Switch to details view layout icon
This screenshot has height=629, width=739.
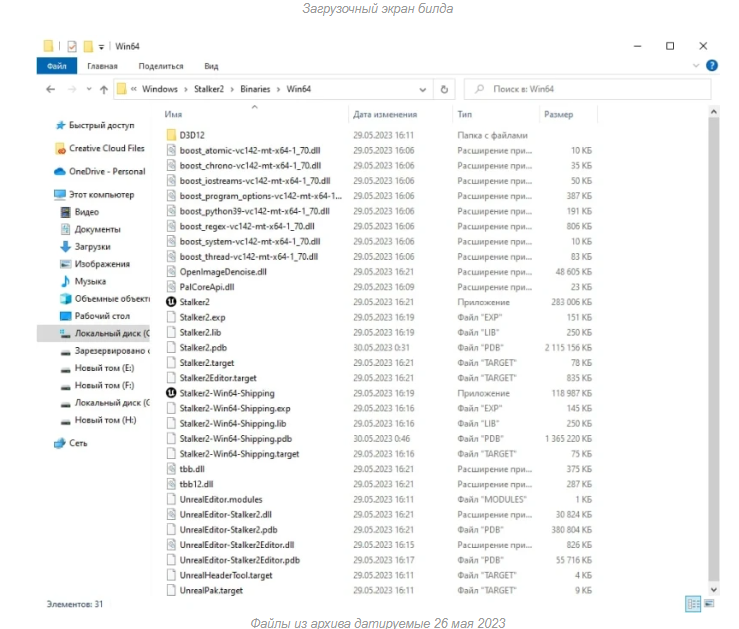[x=693, y=604]
